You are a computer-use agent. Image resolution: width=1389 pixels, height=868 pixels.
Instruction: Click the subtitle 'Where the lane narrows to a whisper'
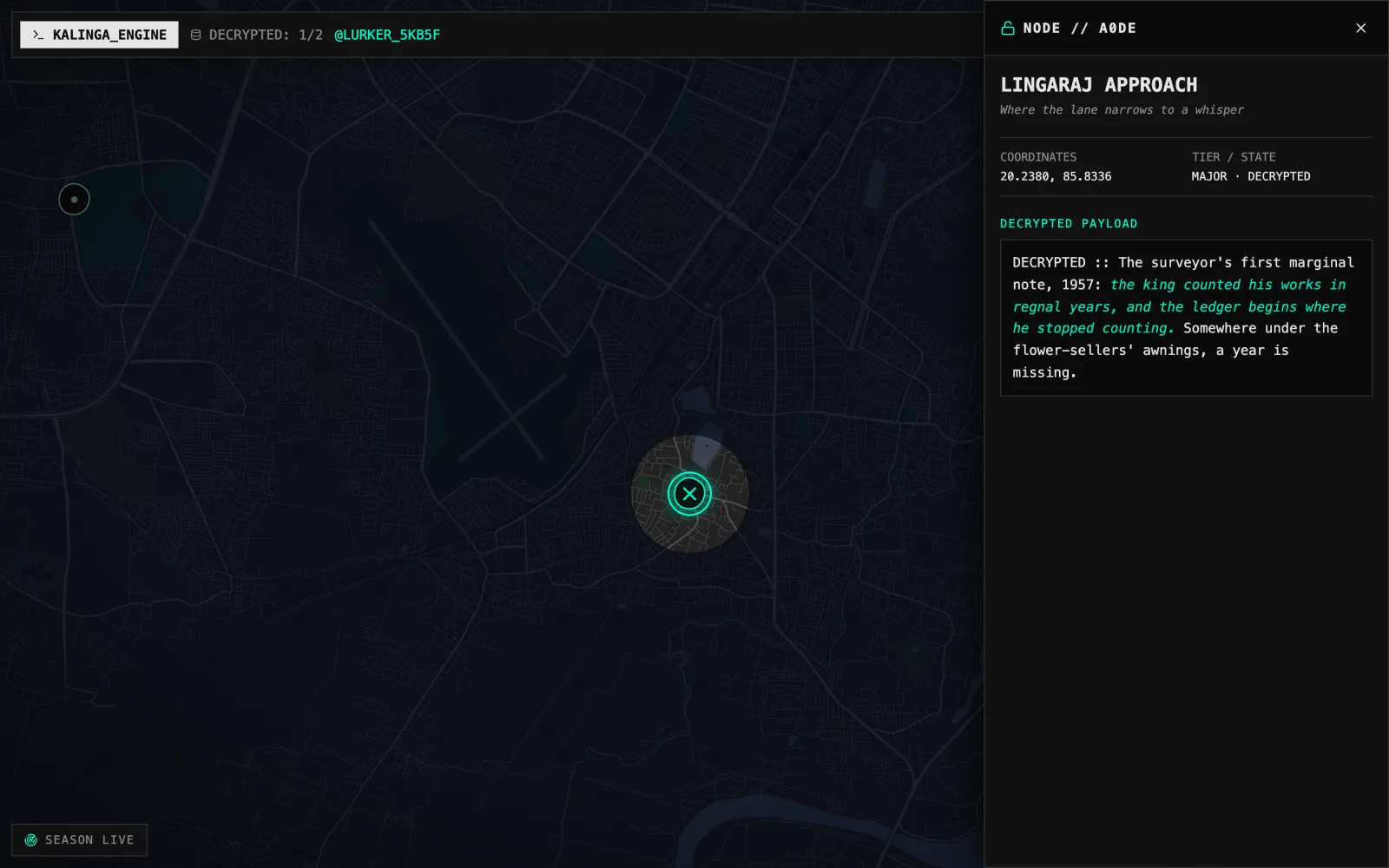pos(1122,109)
